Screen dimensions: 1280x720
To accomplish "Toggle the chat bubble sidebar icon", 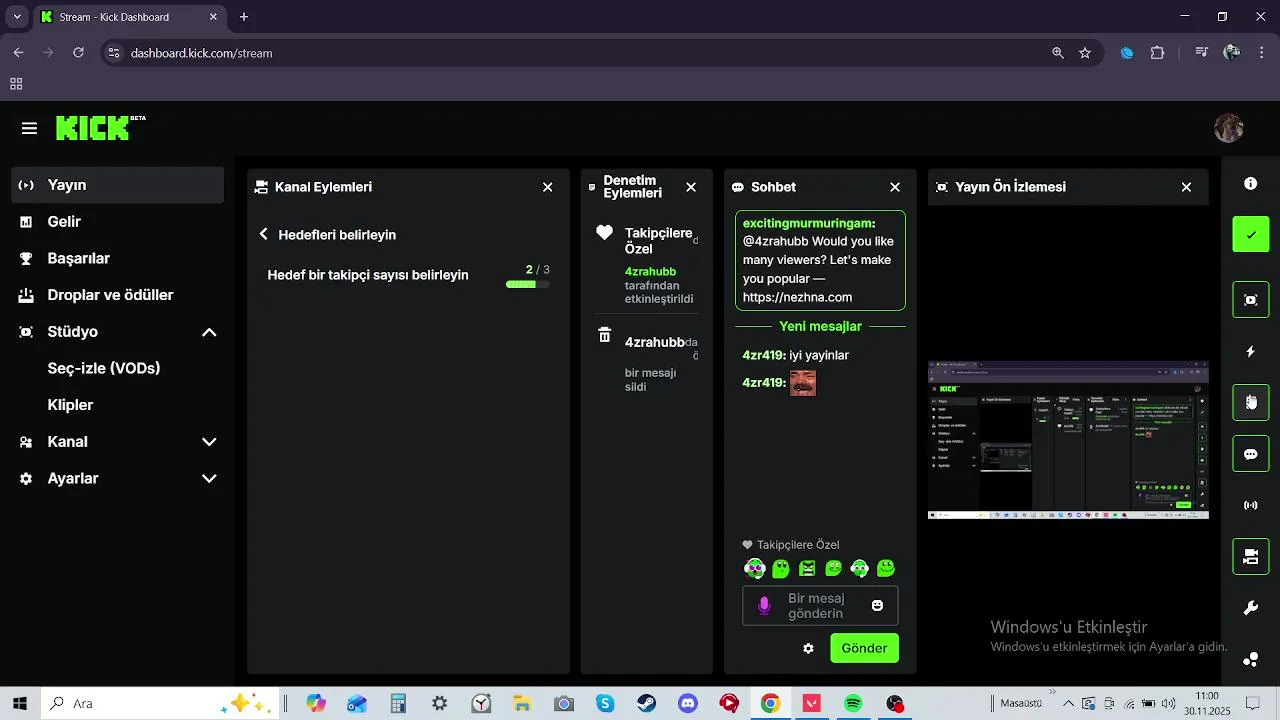I will pyautogui.click(x=1250, y=454).
